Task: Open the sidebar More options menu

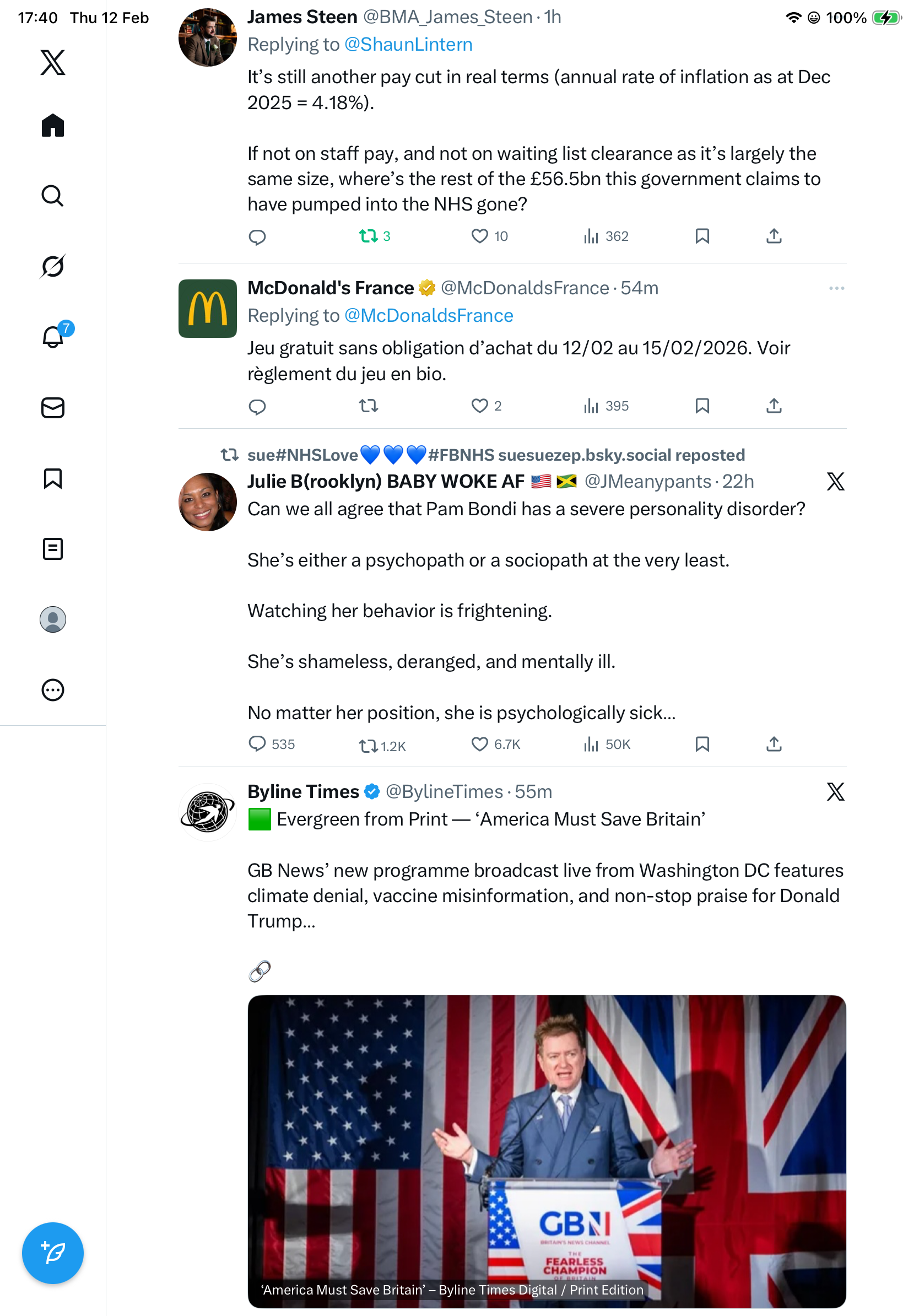Action: [x=53, y=689]
